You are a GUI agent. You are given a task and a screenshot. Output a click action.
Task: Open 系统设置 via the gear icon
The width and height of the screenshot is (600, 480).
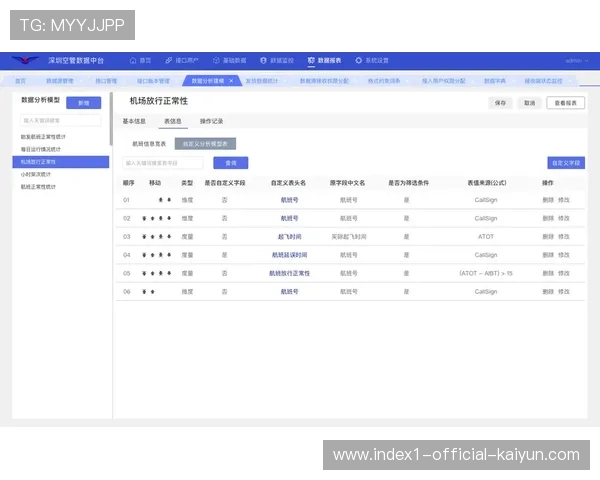click(x=357, y=61)
